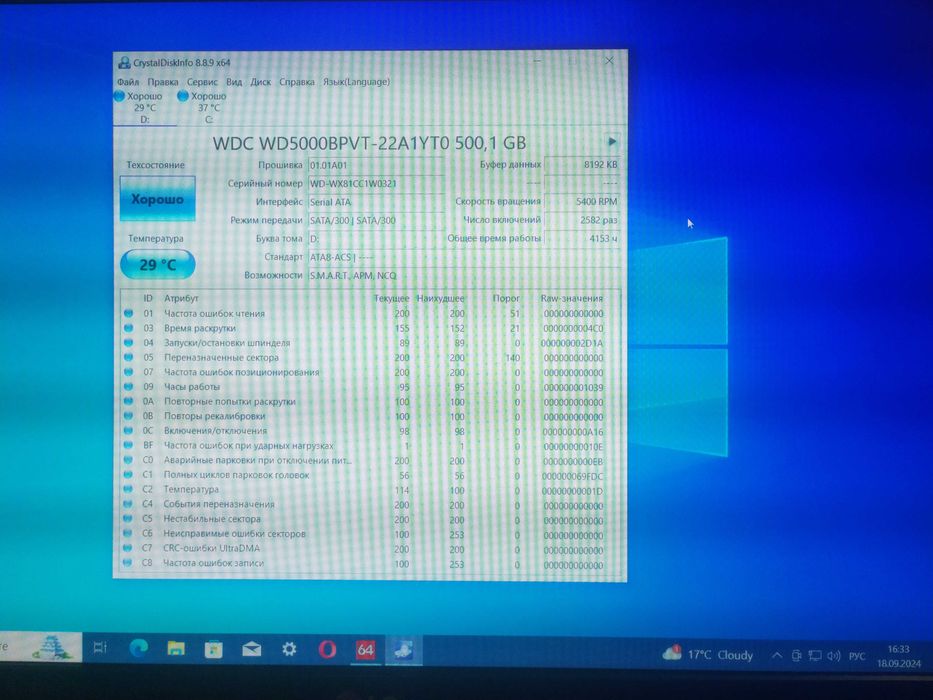Click status dot of Частота ошибок чтения
The height and width of the screenshot is (700, 933).
point(128,313)
